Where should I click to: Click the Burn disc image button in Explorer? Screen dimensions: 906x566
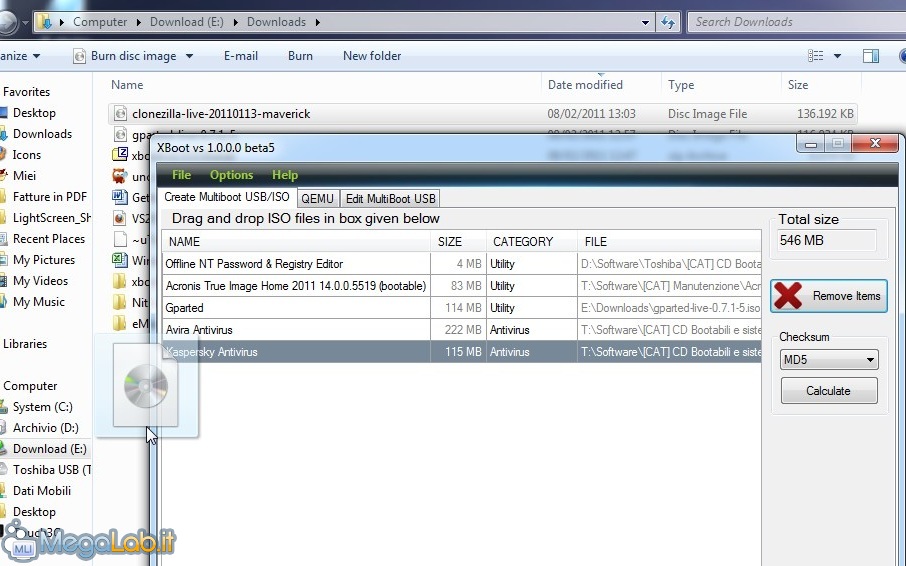coord(126,56)
